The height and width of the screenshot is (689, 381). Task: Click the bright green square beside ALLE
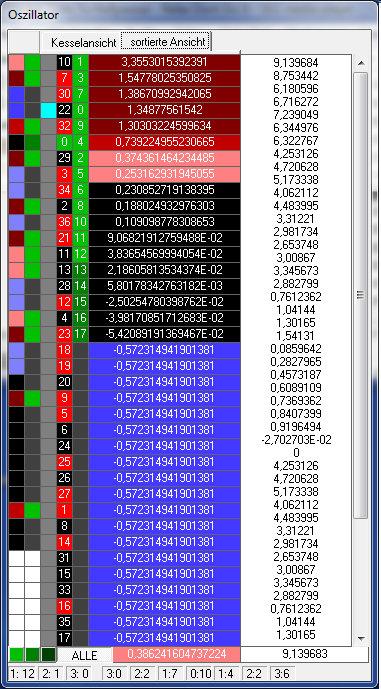click(17, 655)
